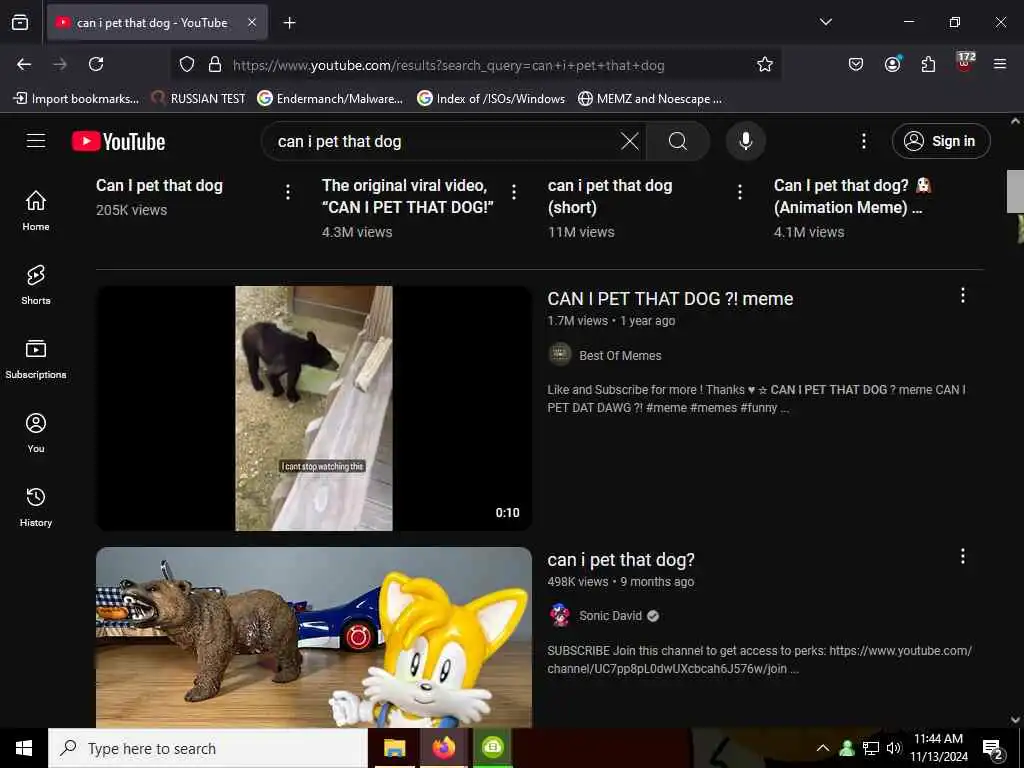Viewport: 1024px width, 768px height.
Task: Open tracking protection shield
Action: 187,65
